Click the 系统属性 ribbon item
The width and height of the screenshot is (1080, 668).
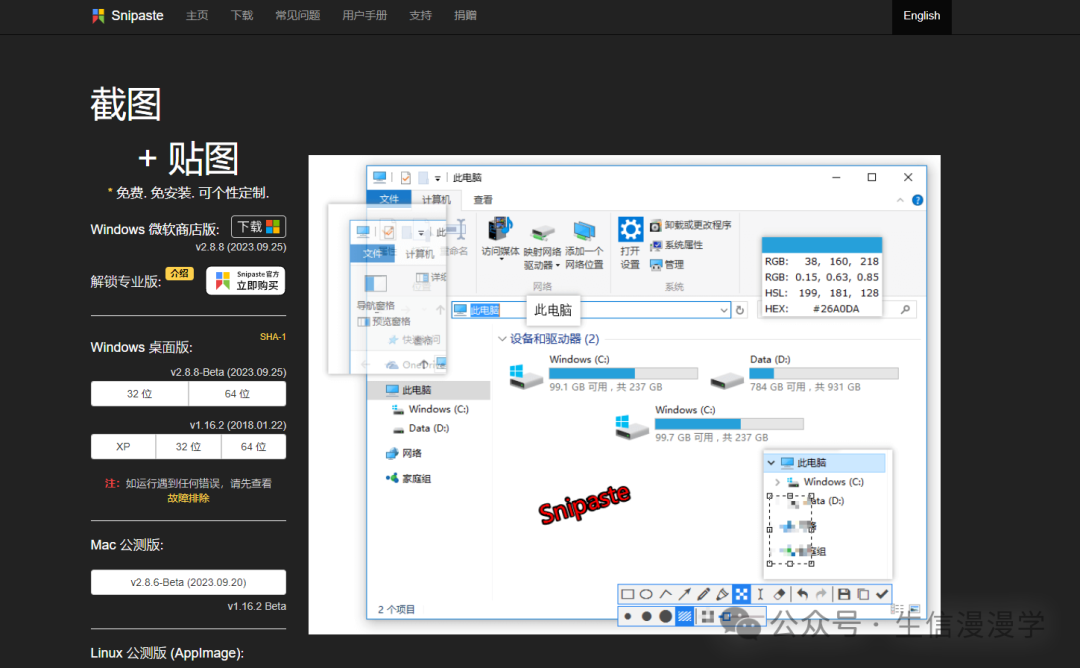(x=676, y=245)
